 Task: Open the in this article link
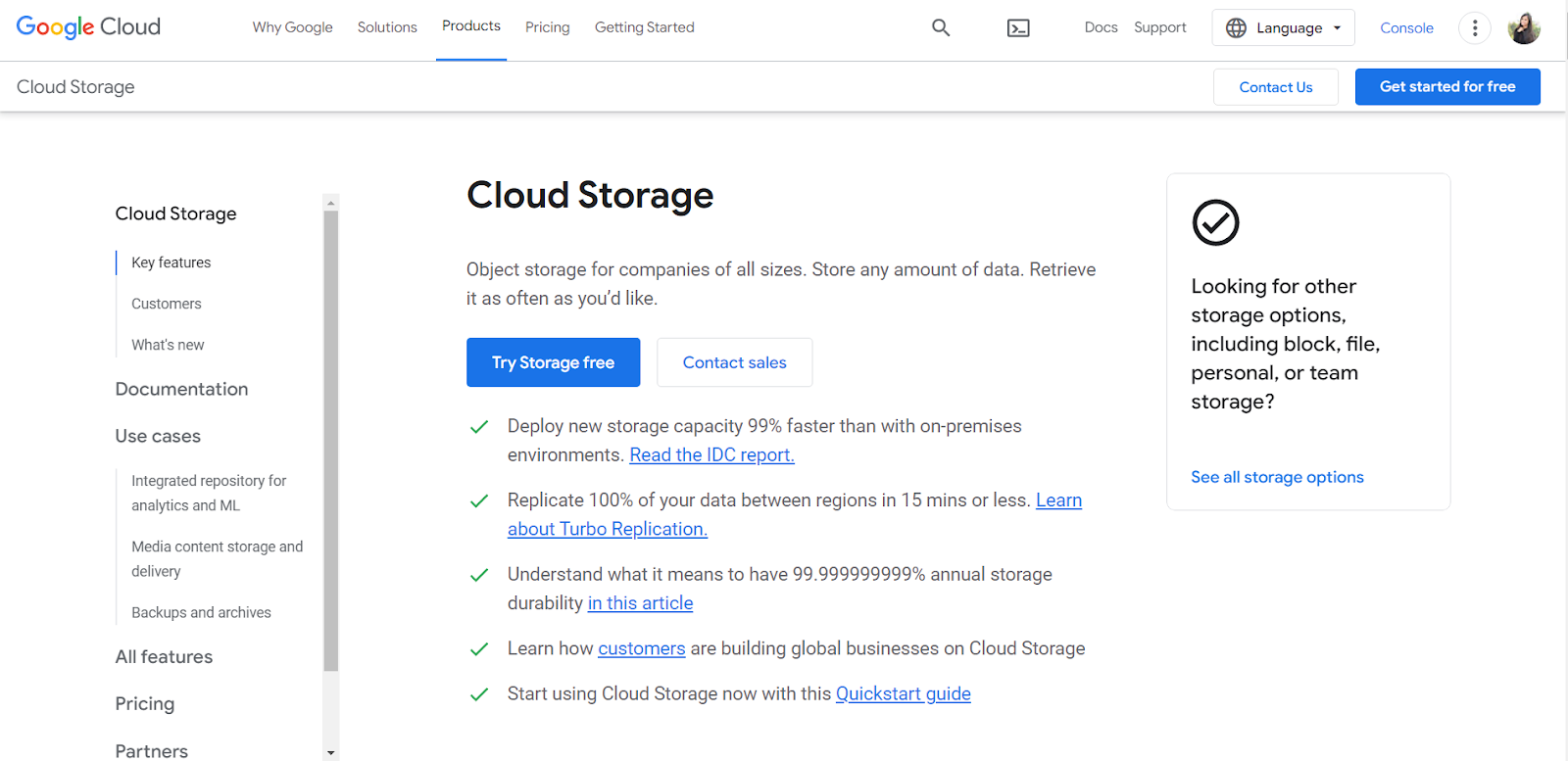641,603
